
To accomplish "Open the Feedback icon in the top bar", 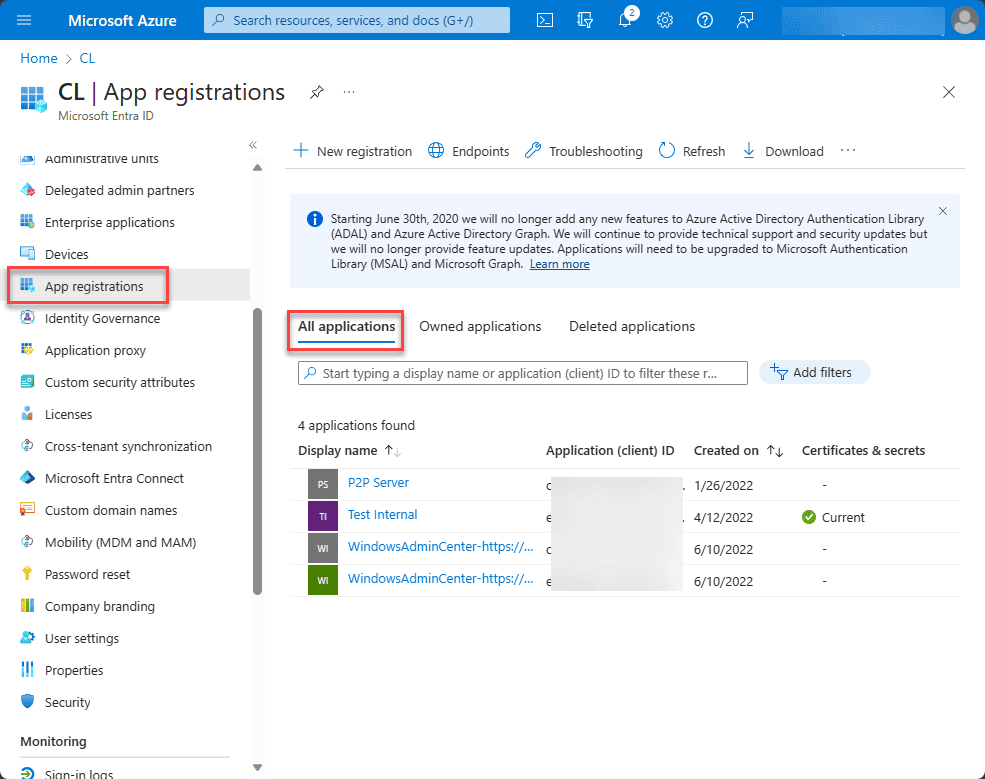I will (x=745, y=20).
